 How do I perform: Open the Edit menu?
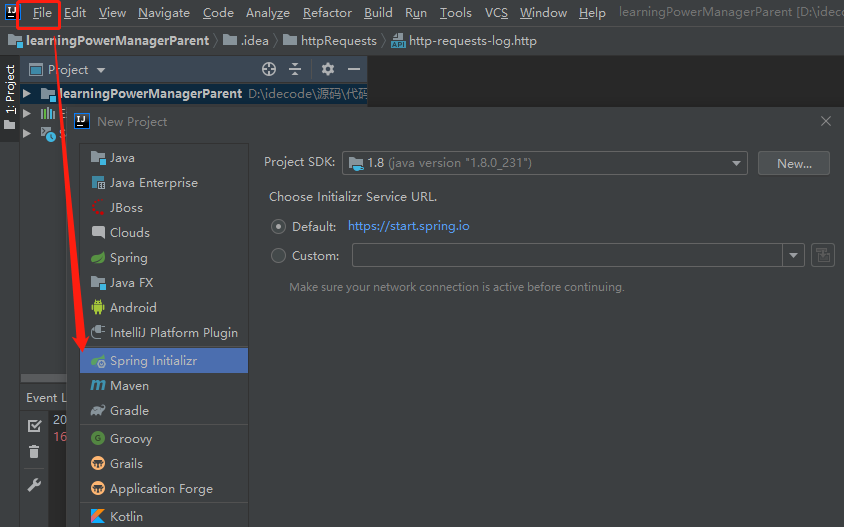(75, 12)
